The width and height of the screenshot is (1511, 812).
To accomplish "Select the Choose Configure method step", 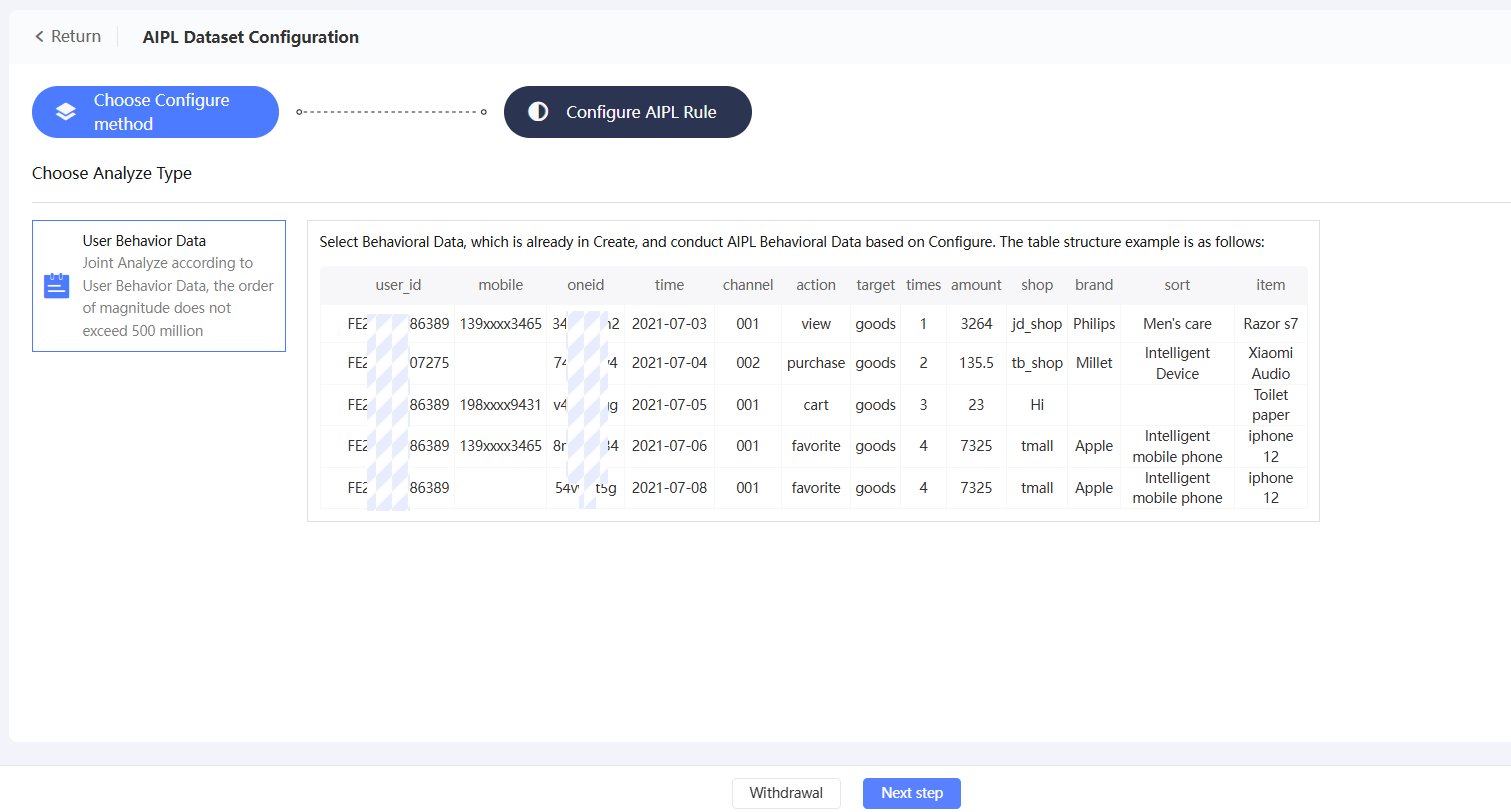I will coord(155,112).
